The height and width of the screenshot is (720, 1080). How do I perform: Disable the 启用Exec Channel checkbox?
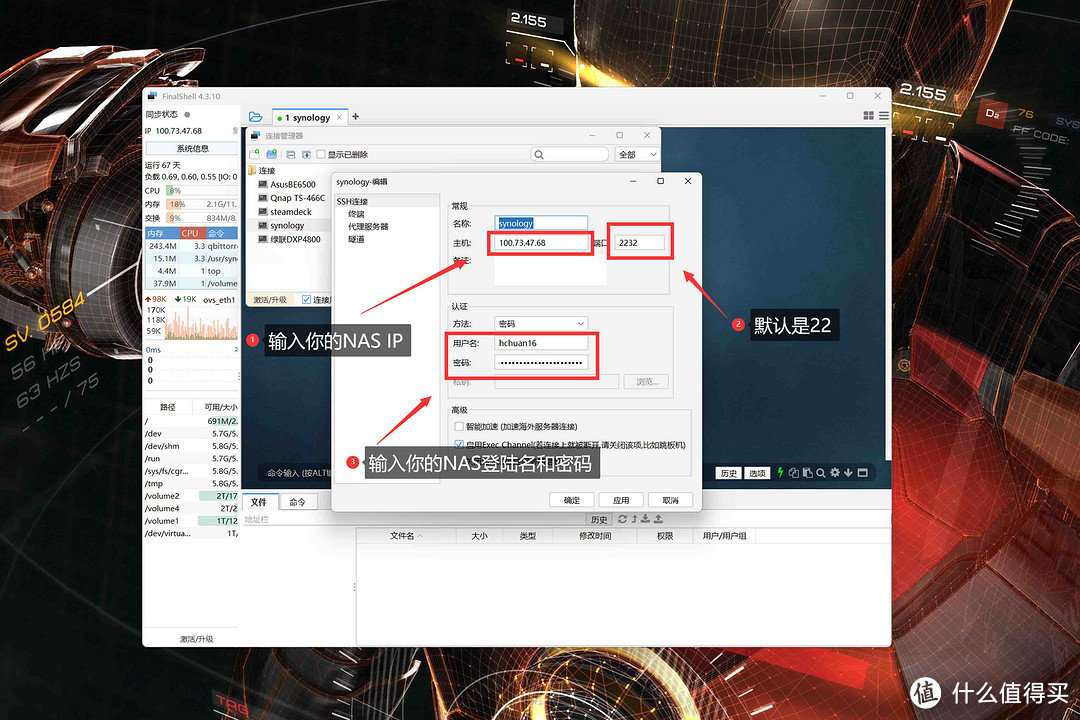click(461, 443)
